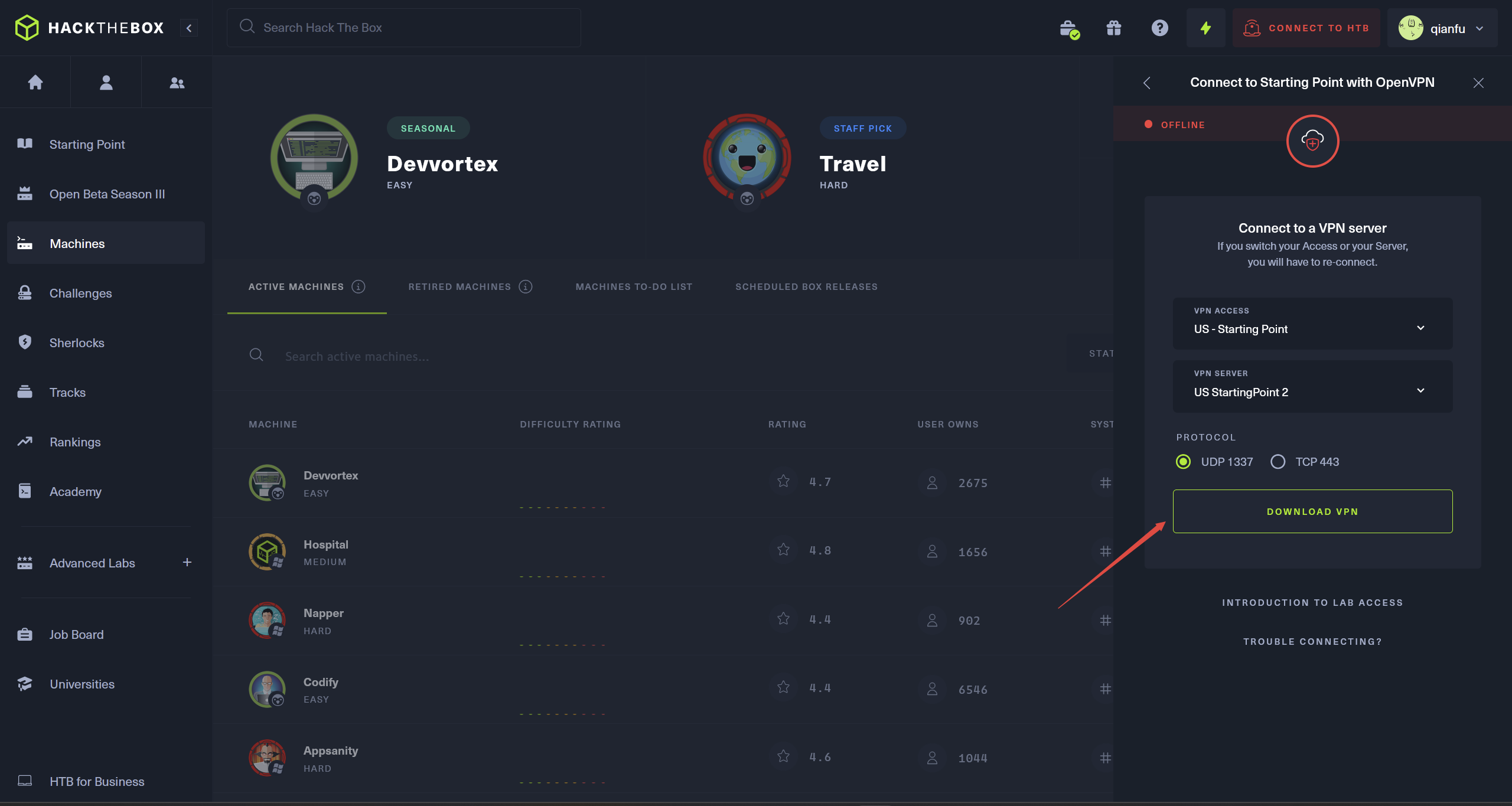This screenshot has width=1512, height=806.
Task: Click the search active machines field
Action: coord(357,356)
